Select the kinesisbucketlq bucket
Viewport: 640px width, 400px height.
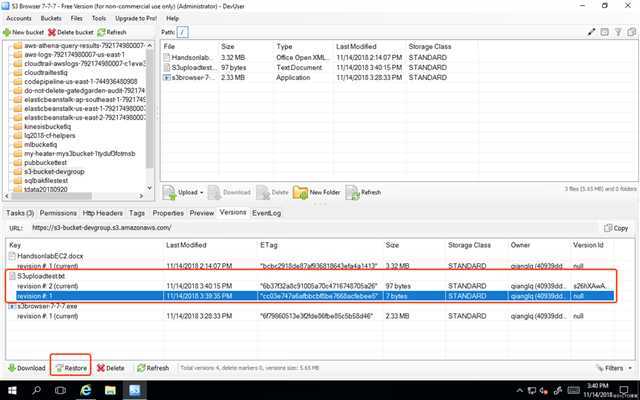point(47,127)
